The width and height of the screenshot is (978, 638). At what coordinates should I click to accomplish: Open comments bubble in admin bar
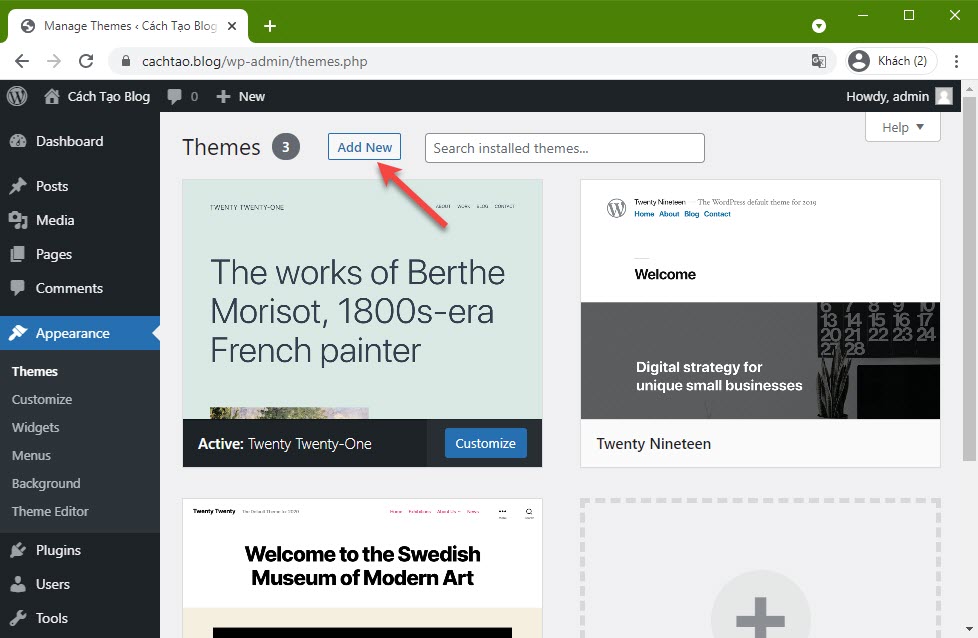tap(175, 96)
